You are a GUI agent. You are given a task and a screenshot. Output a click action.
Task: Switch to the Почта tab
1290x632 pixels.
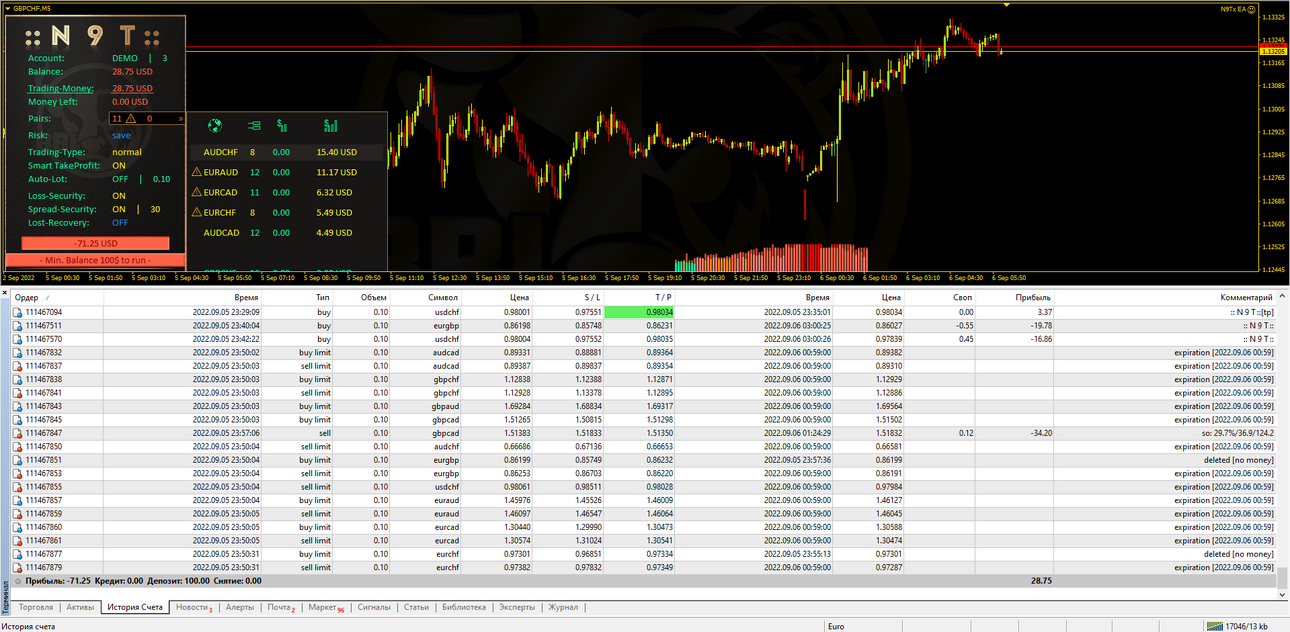[281, 607]
